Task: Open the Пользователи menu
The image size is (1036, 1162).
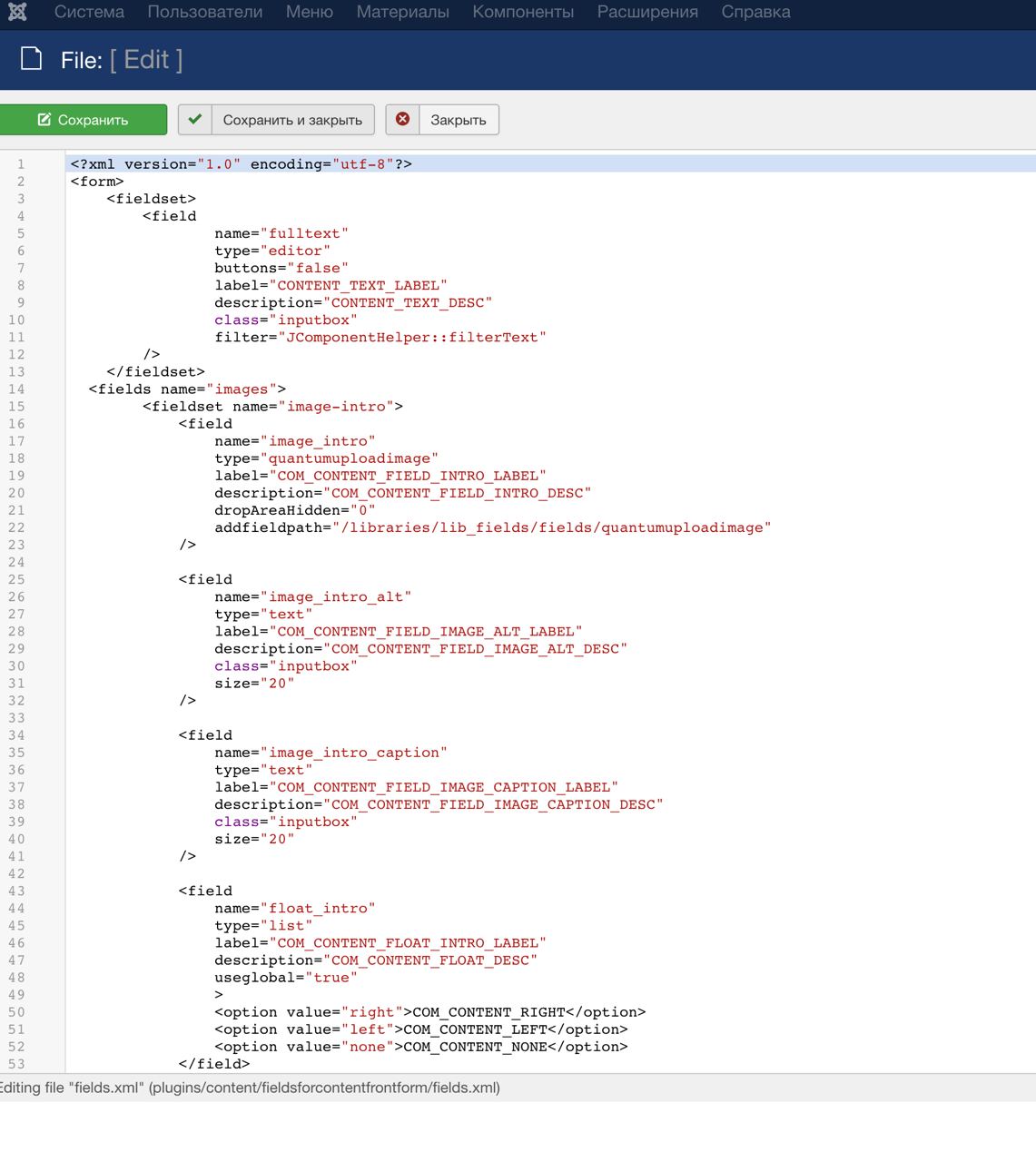Action: click(204, 12)
